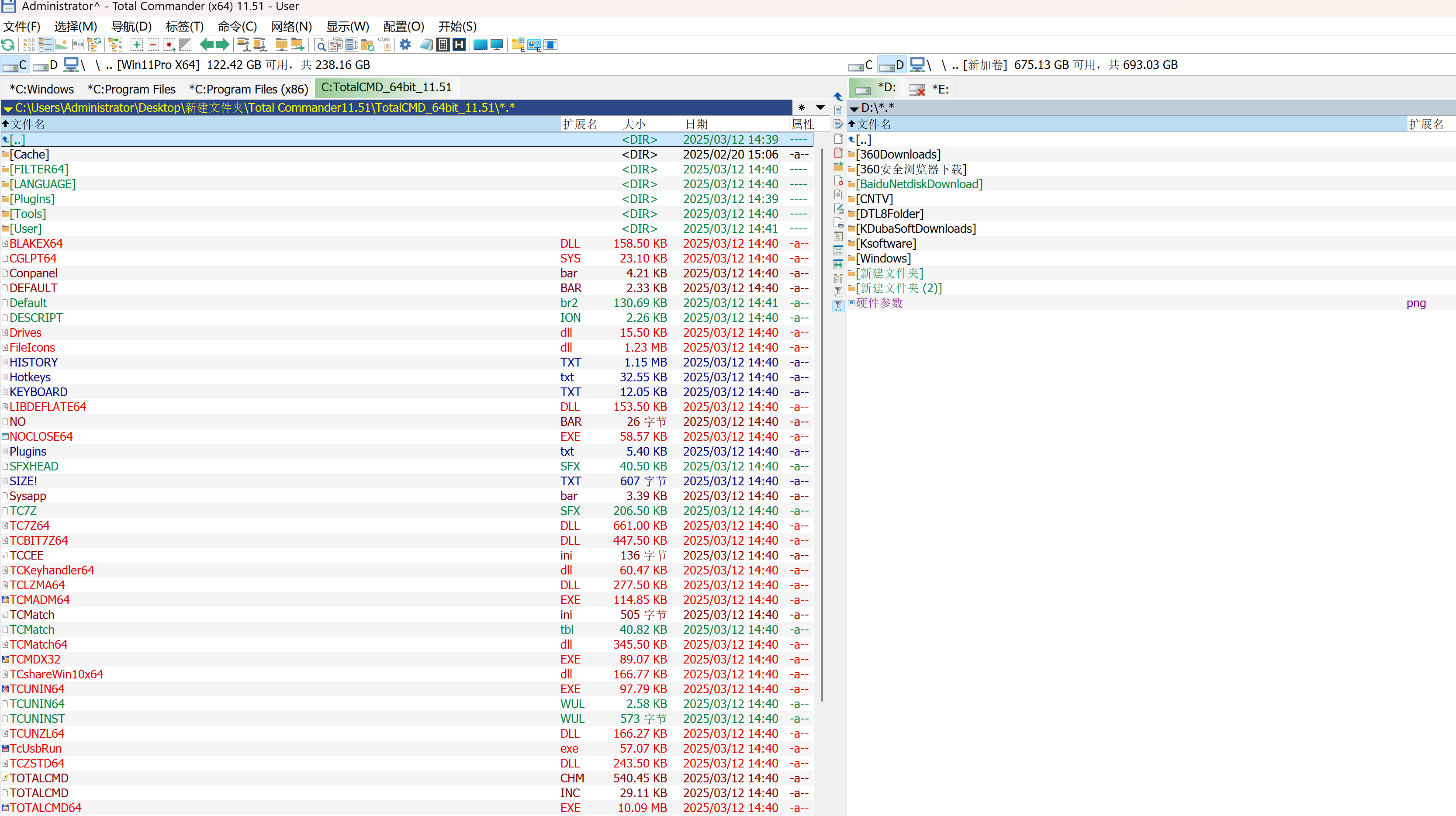The width and height of the screenshot is (1456, 816).
Task: Click the delete file icon in vertical bar
Action: click(838, 180)
